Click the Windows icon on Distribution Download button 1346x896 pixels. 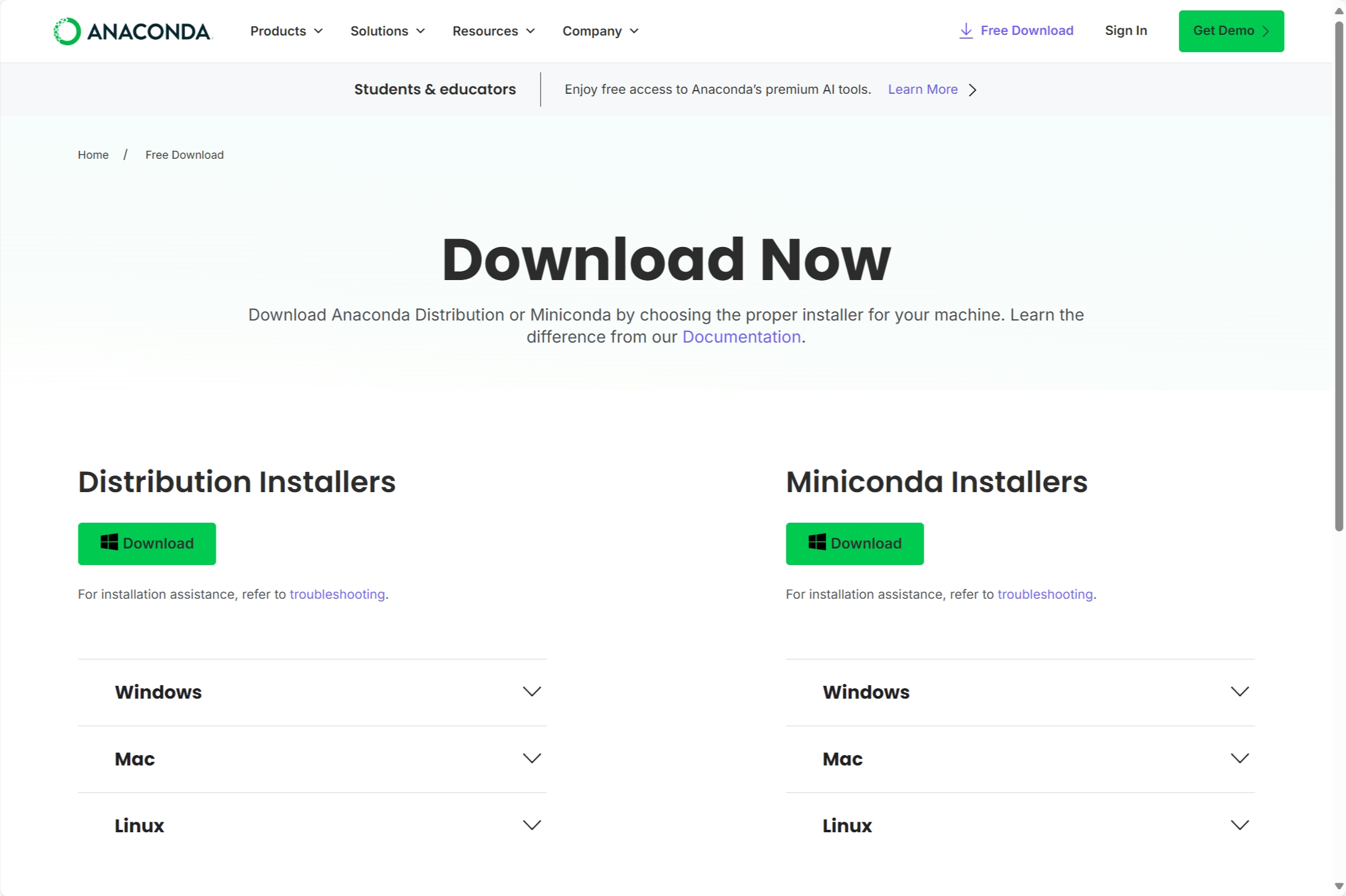pos(110,543)
